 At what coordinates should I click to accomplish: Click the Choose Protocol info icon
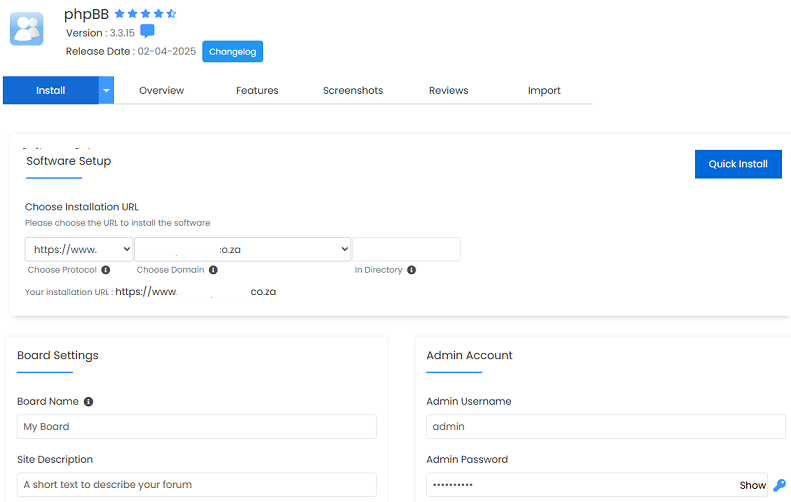pyautogui.click(x=105, y=270)
